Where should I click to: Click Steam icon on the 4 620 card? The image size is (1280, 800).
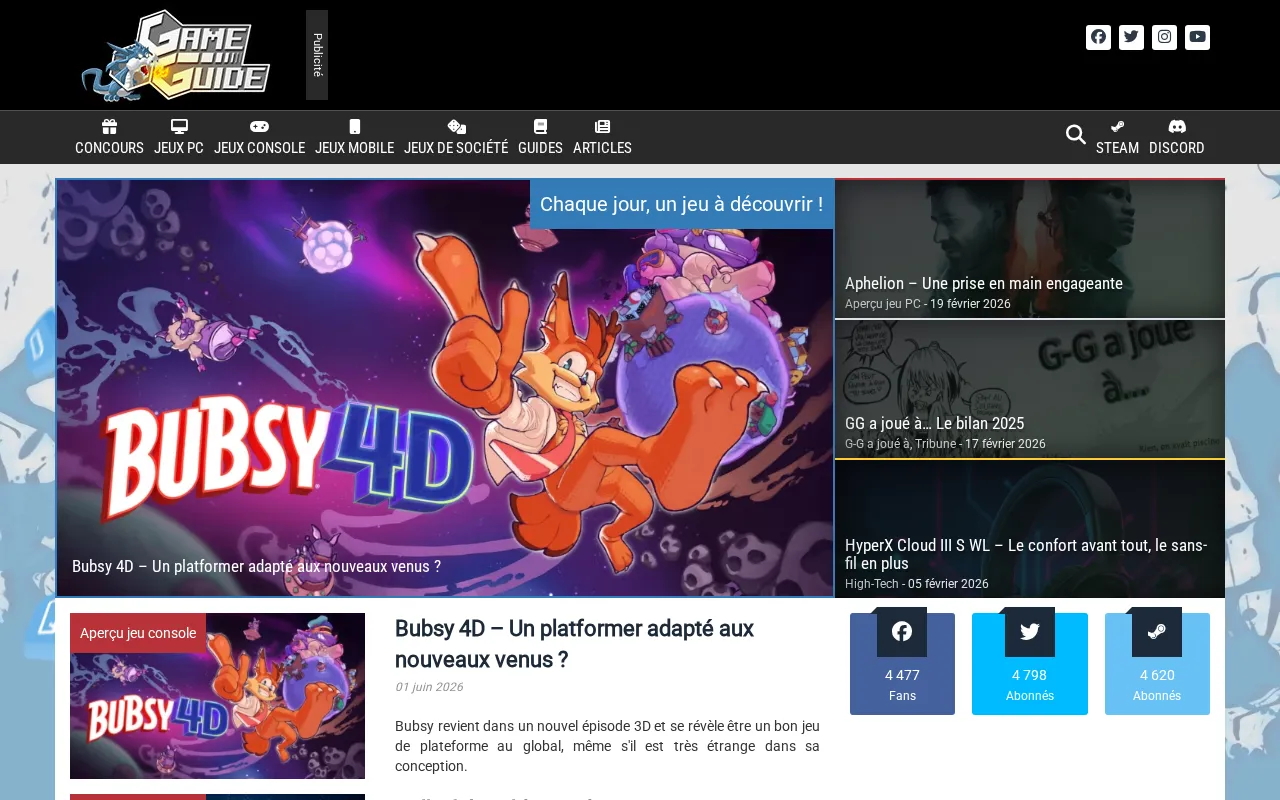point(1157,632)
